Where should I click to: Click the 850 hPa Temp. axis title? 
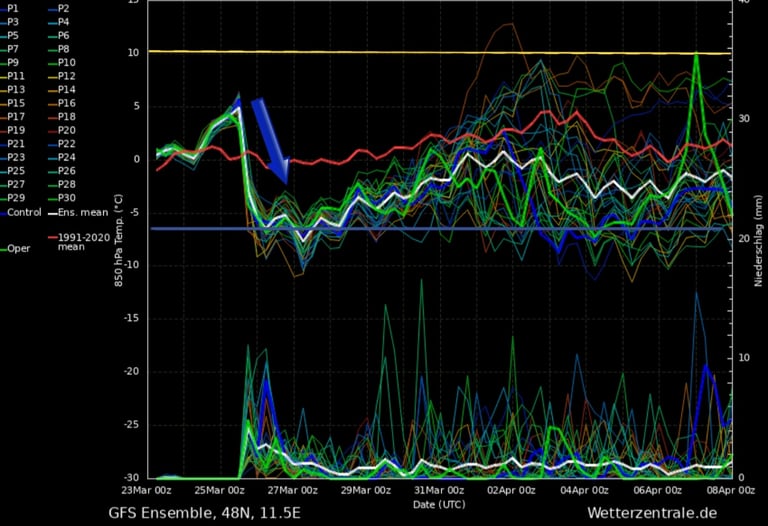[x=119, y=240]
